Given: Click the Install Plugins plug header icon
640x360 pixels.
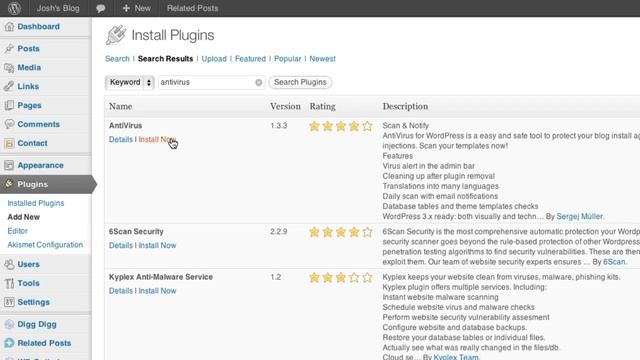Looking at the screenshot, I should (116, 35).
